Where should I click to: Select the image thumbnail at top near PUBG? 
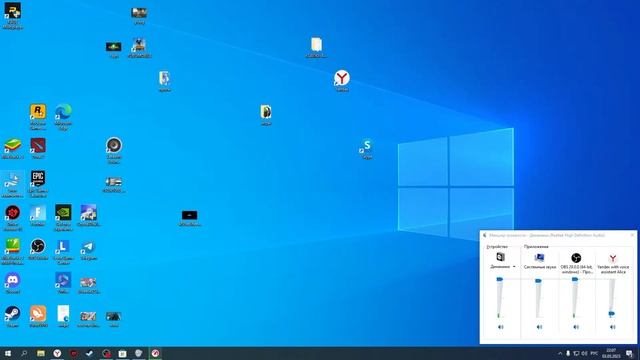click(x=139, y=13)
